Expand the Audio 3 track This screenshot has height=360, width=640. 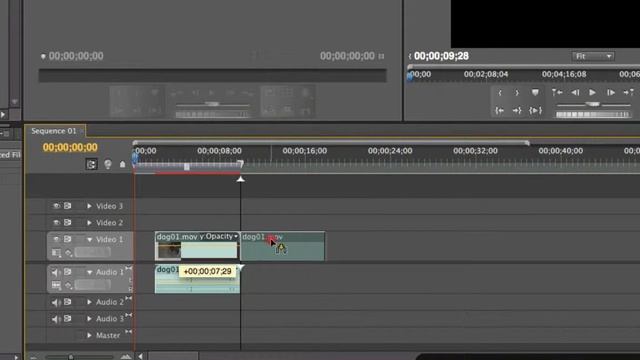click(89, 319)
